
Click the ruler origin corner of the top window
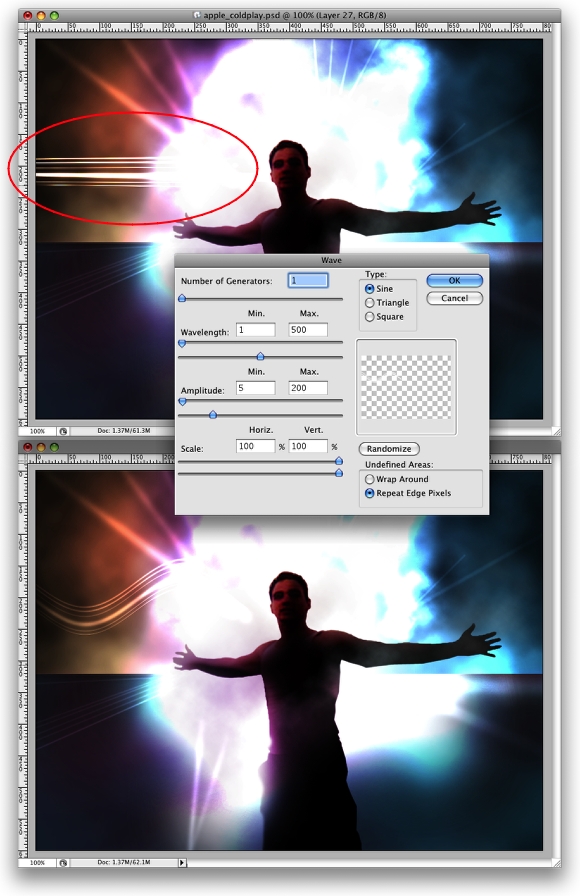point(22,27)
